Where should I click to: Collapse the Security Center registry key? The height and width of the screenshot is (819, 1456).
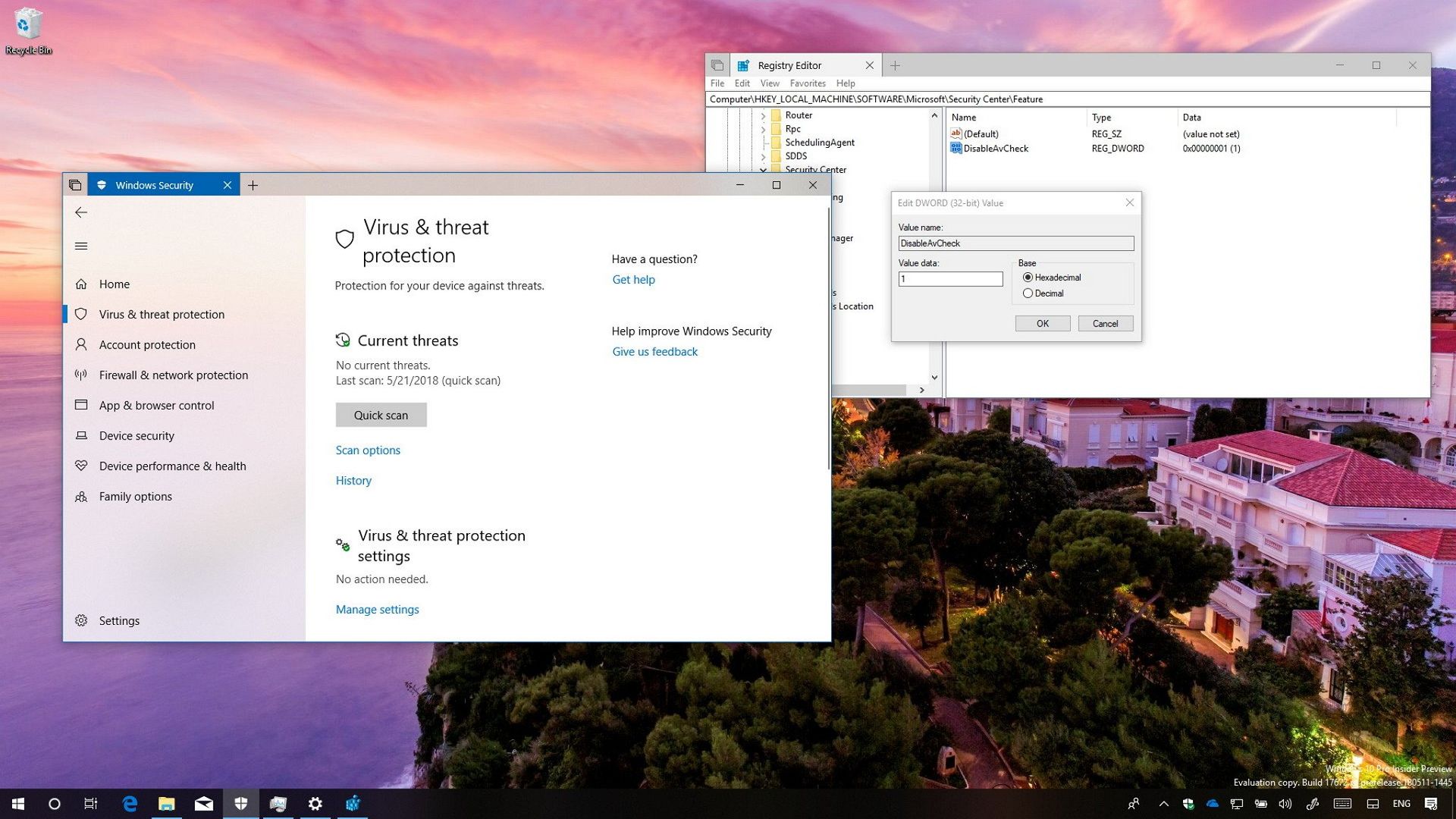click(x=764, y=170)
